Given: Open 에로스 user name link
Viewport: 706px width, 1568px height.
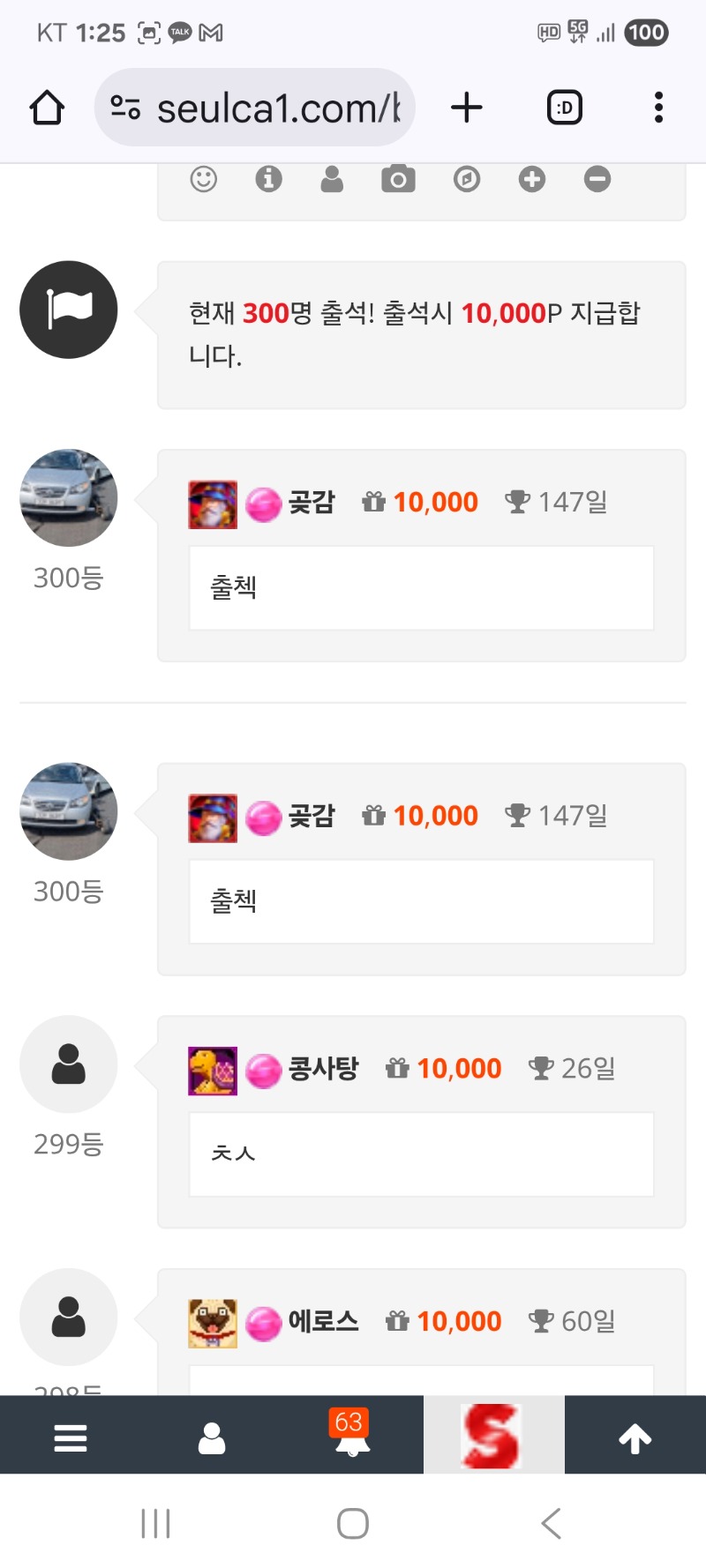Looking at the screenshot, I should (x=323, y=1322).
